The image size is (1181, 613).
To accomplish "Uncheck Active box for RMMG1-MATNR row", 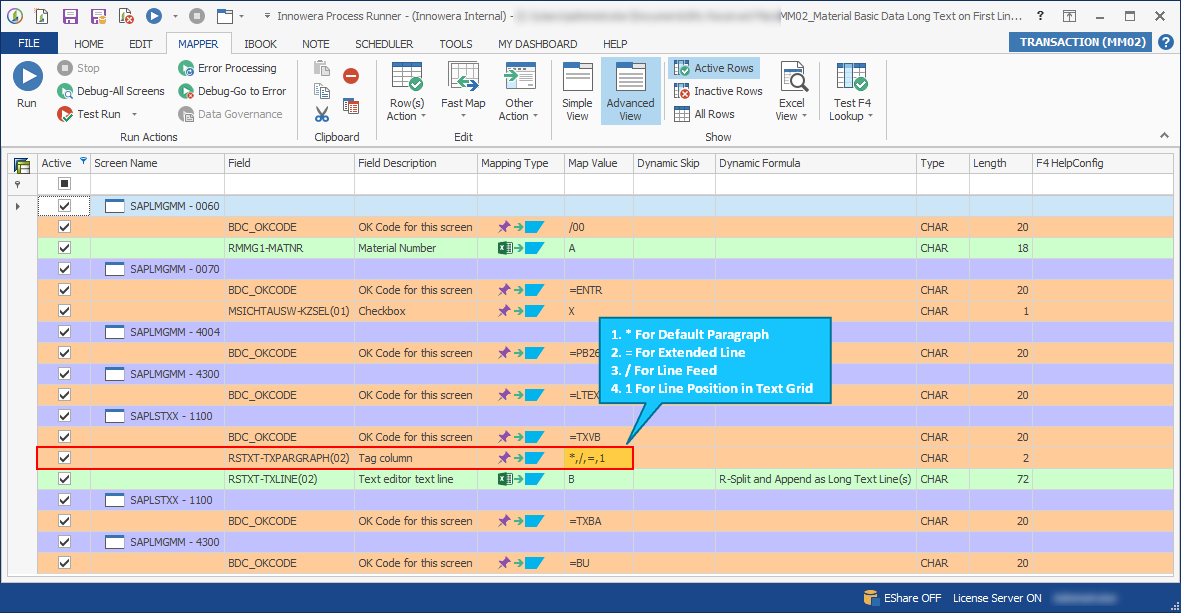I will 65,248.
